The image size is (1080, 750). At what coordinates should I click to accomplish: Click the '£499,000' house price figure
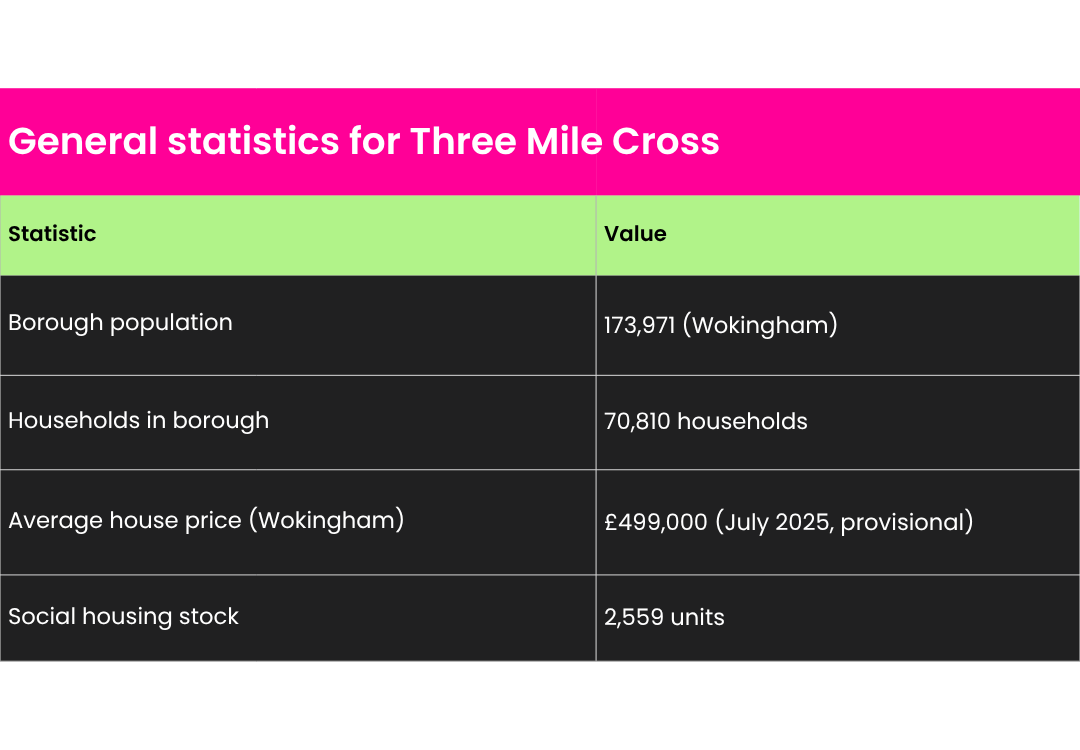(656, 522)
